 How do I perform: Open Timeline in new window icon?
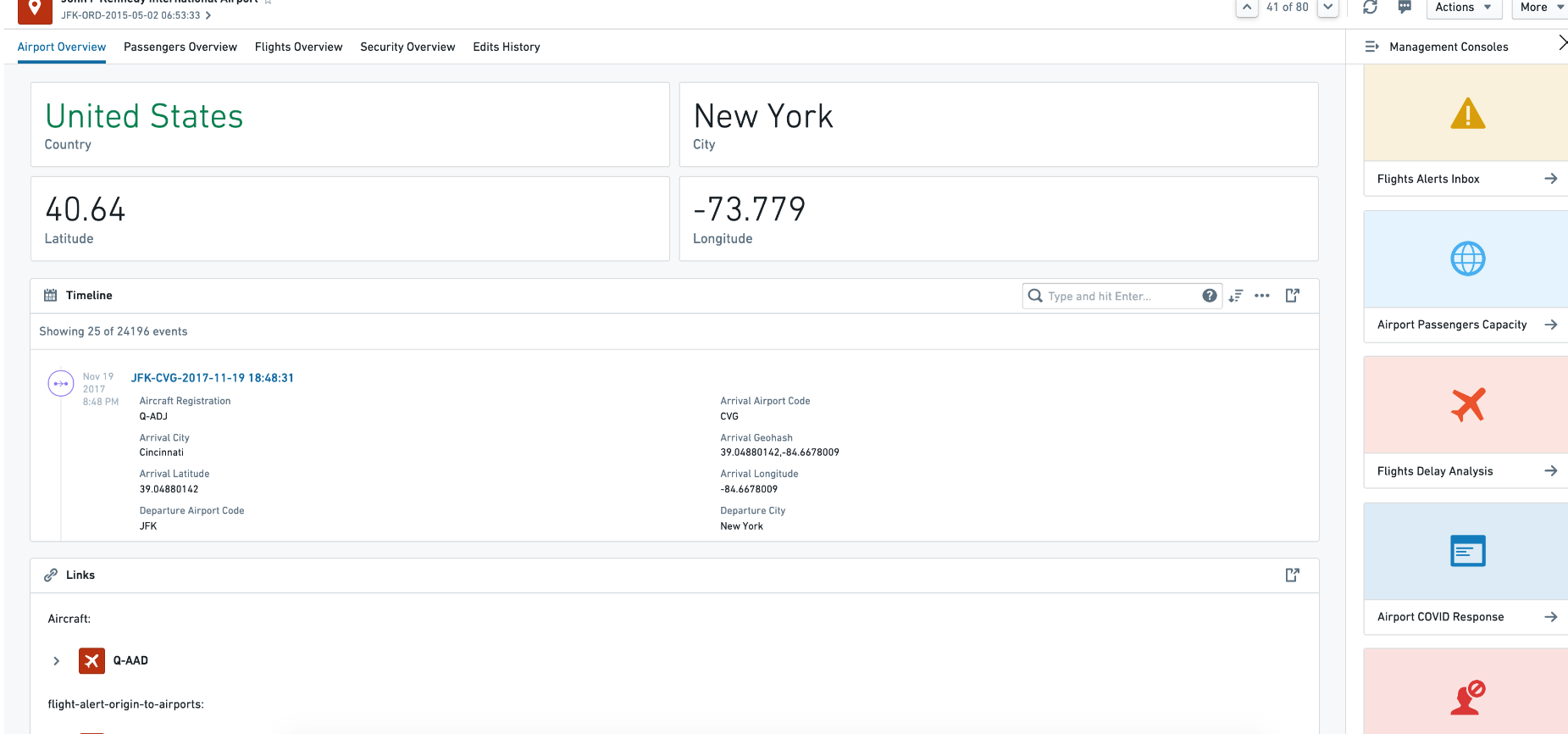pos(1292,296)
